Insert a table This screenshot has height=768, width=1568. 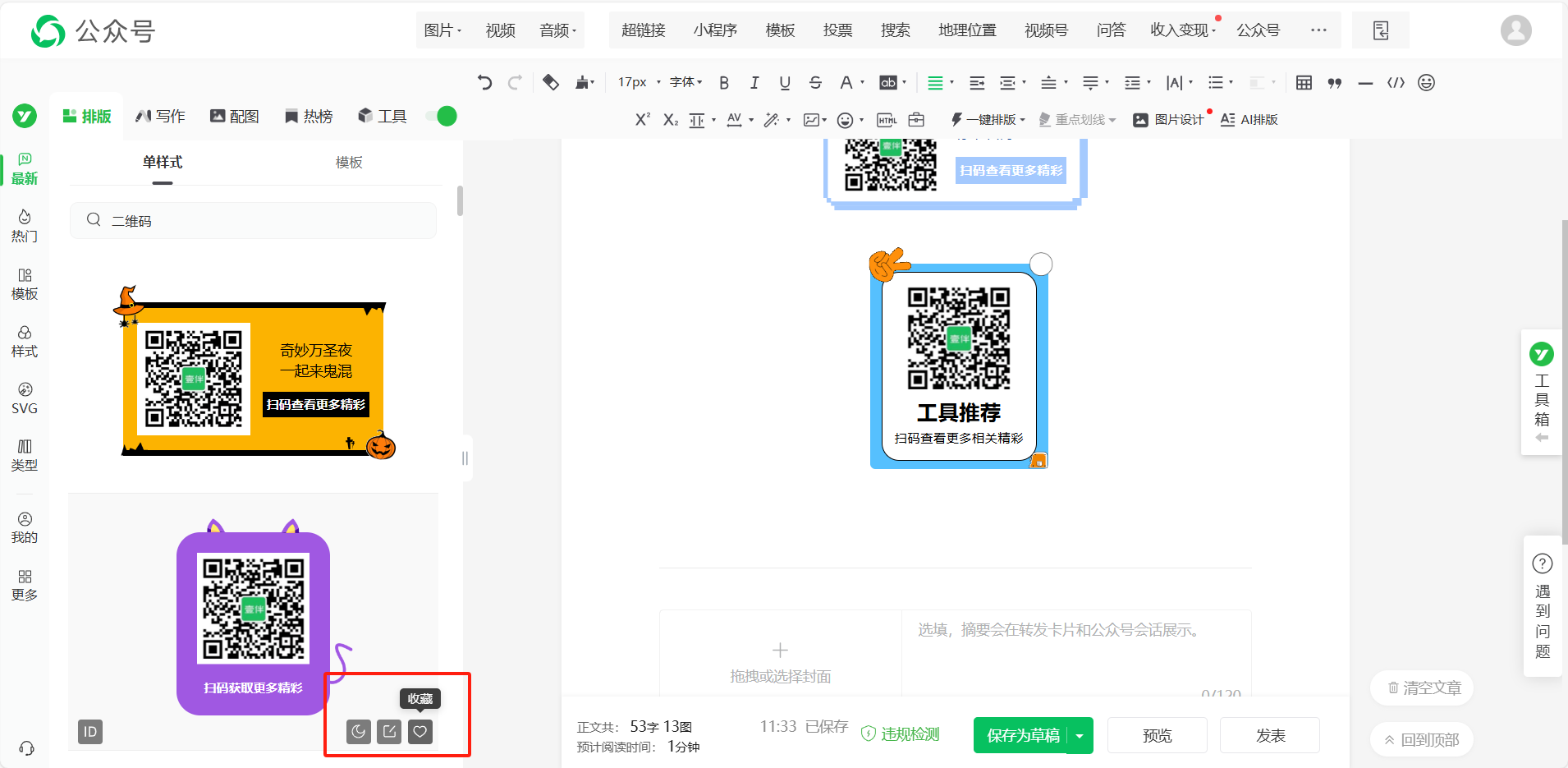click(x=1304, y=82)
